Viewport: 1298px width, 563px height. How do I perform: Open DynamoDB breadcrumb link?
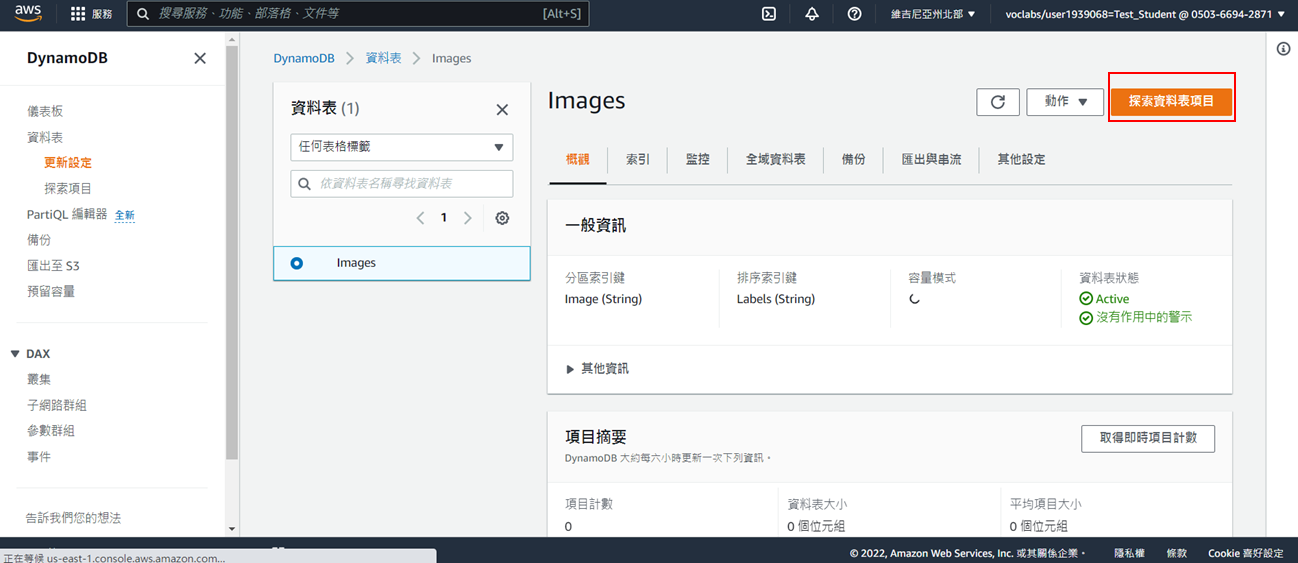point(305,58)
